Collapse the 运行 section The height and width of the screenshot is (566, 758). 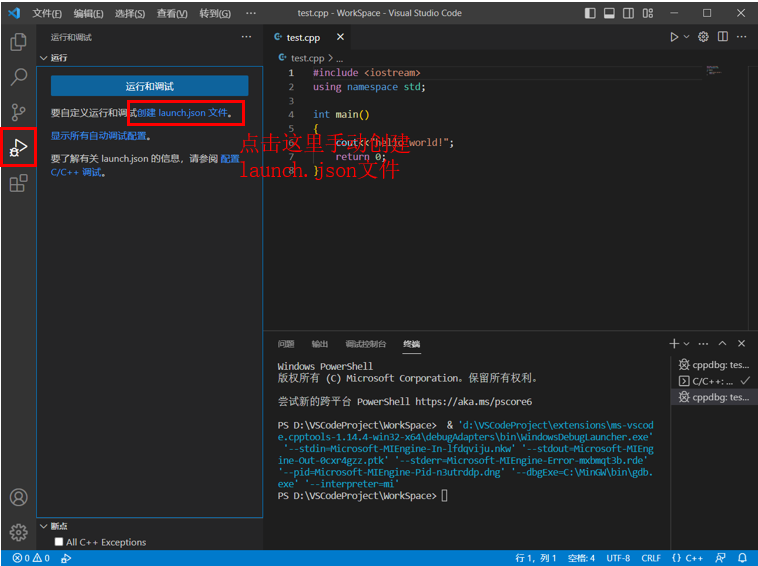pyautogui.click(x=54, y=58)
